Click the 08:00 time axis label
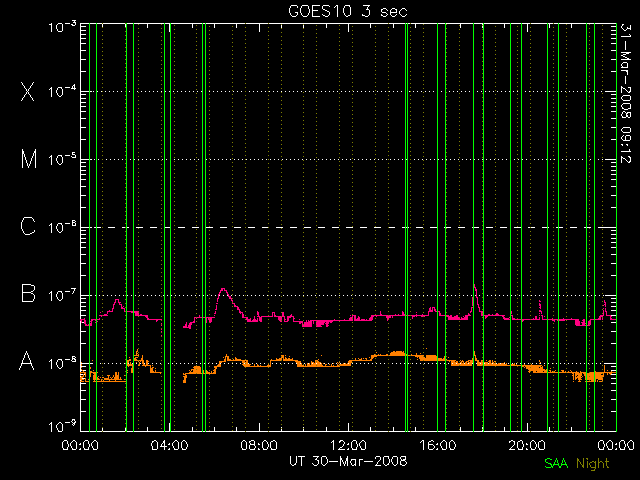The width and height of the screenshot is (640, 480). coord(259,444)
